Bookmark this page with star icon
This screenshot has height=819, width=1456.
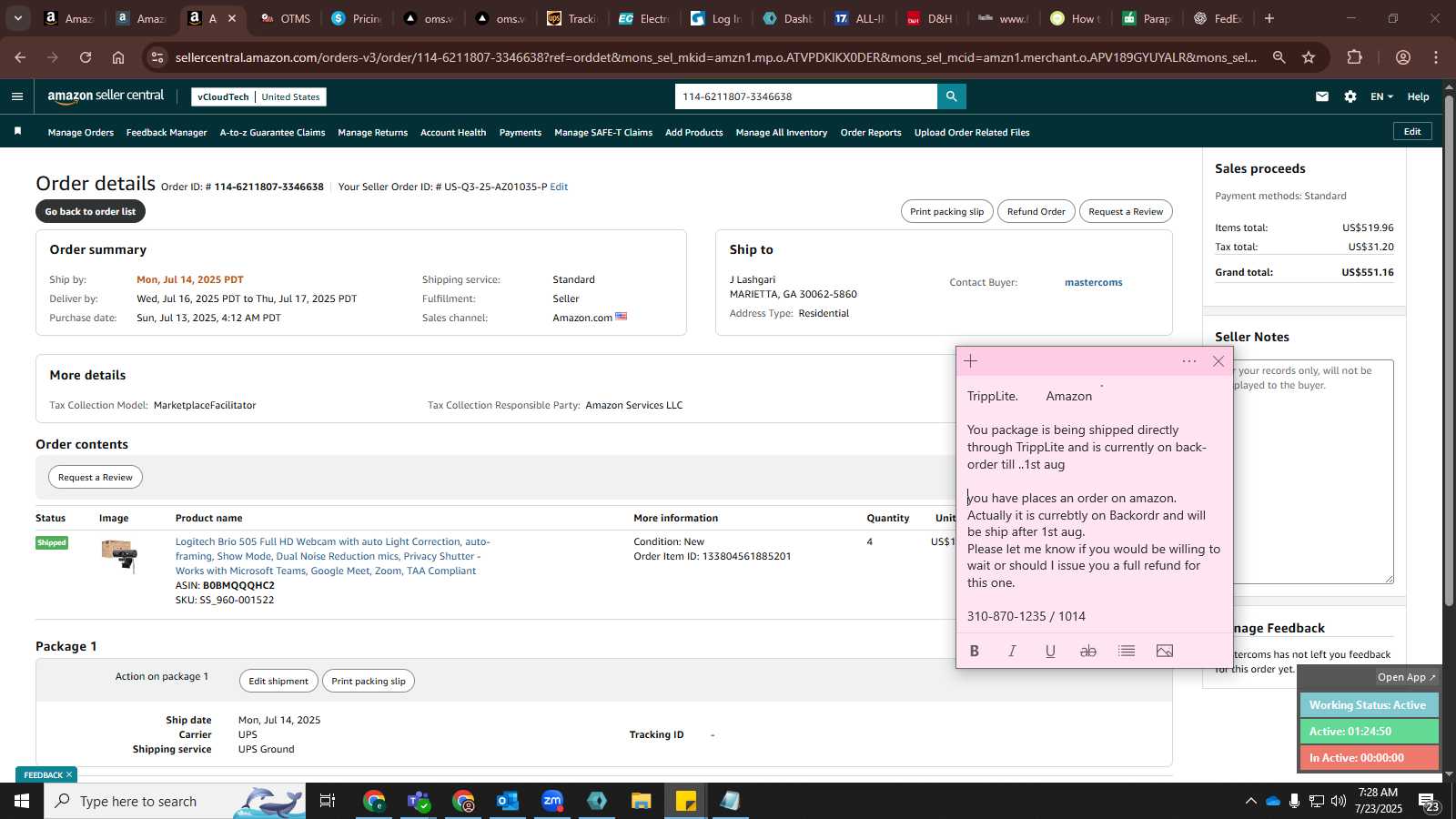pyautogui.click(x=1309, y=57)
